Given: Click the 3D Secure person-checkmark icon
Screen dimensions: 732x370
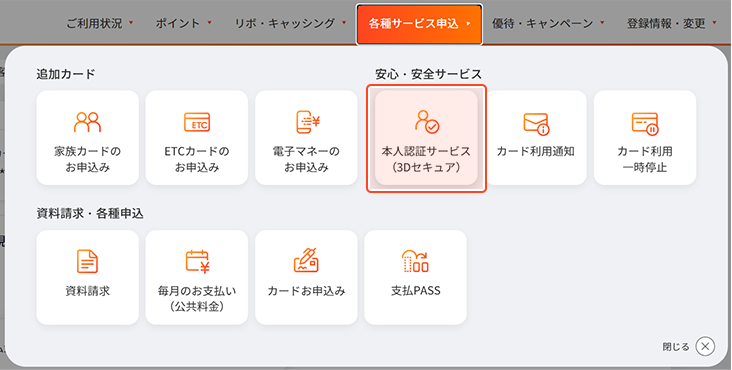Looking at the screenshot, I should coord(427,121).
